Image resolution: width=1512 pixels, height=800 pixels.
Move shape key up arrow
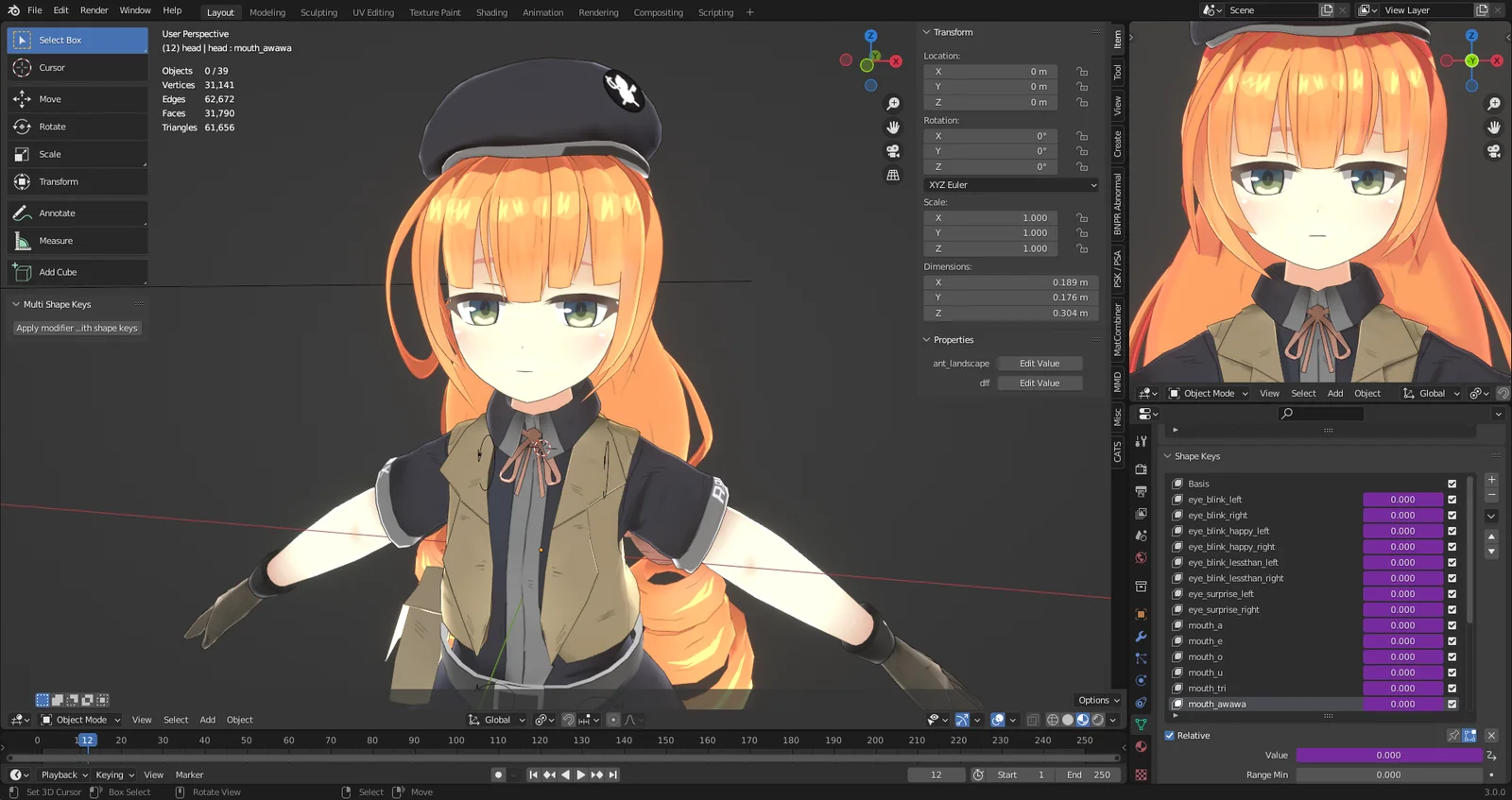pyautogui.click(x=1491, y=536)
